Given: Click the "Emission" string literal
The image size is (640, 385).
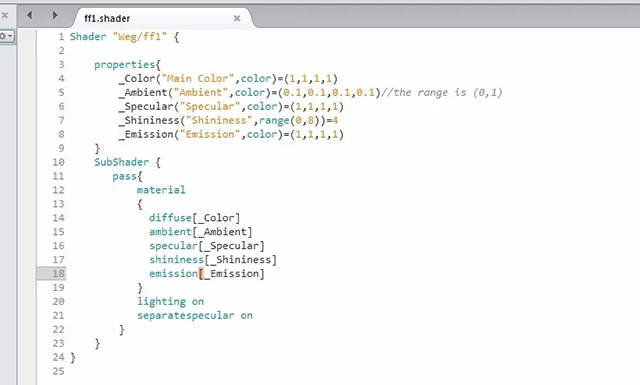Looking at the screenshot, I should (x=210, y=134).
